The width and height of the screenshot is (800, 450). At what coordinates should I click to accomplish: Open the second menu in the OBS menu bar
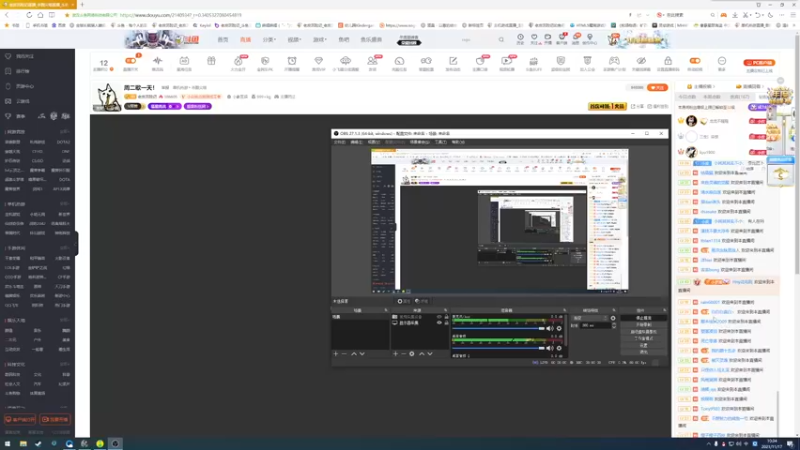pos(356,142)
